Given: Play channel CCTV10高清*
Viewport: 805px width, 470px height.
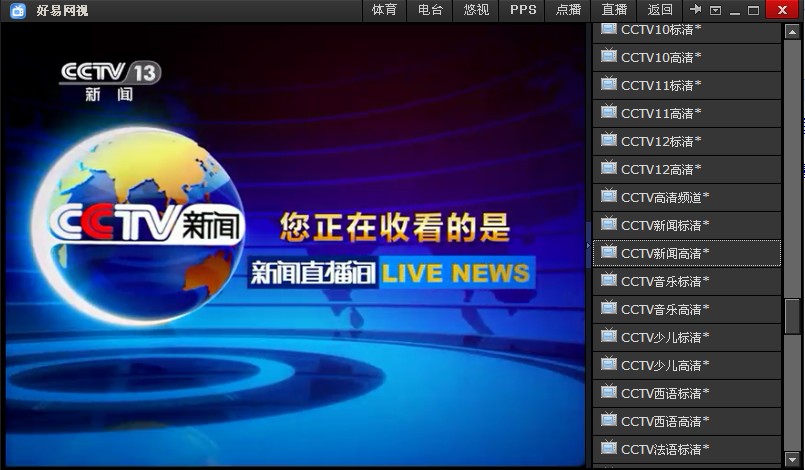Looking at the screenshot, I should click(x=687, y=58).
